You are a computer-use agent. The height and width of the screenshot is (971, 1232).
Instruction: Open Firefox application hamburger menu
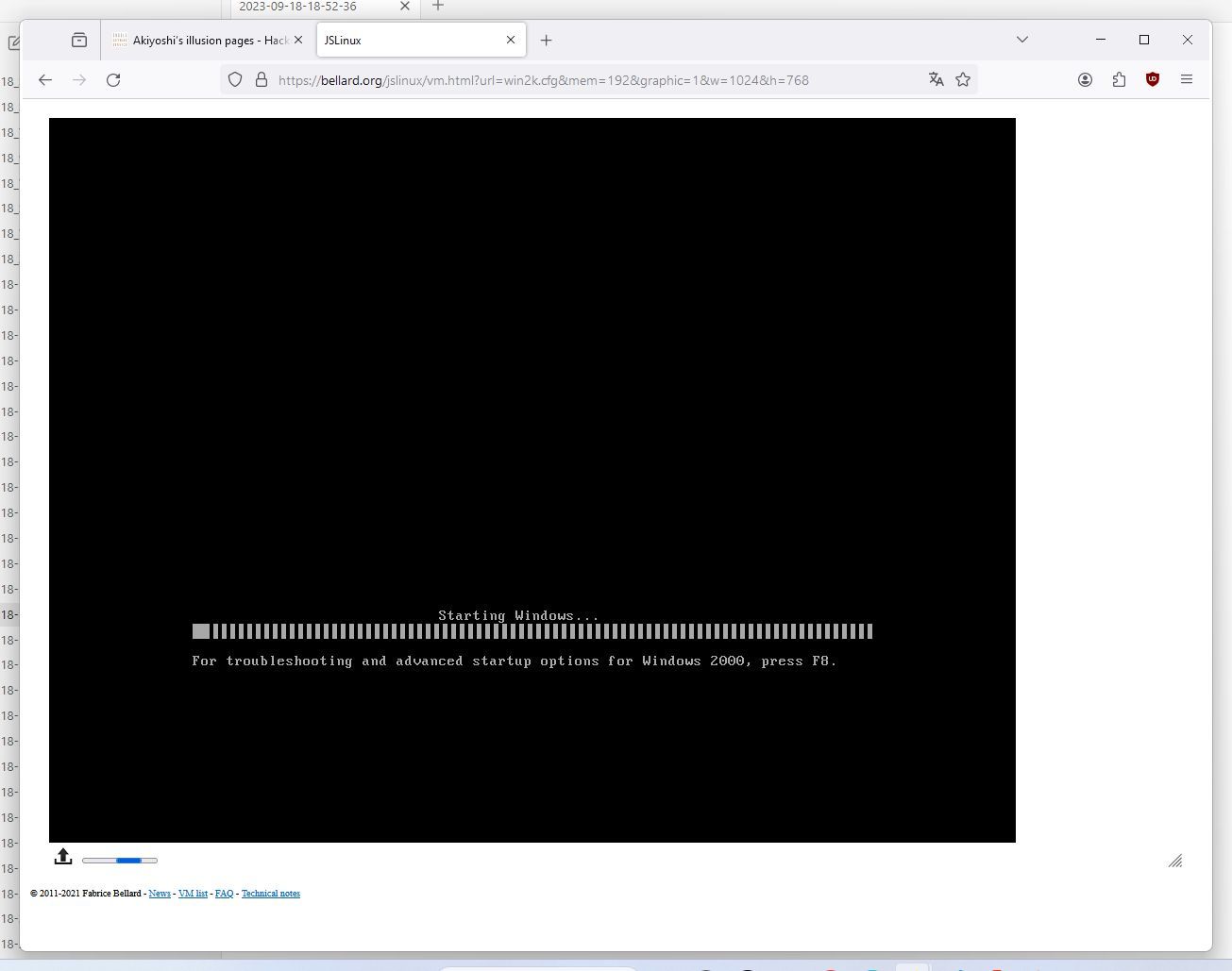pos(1187,80)
